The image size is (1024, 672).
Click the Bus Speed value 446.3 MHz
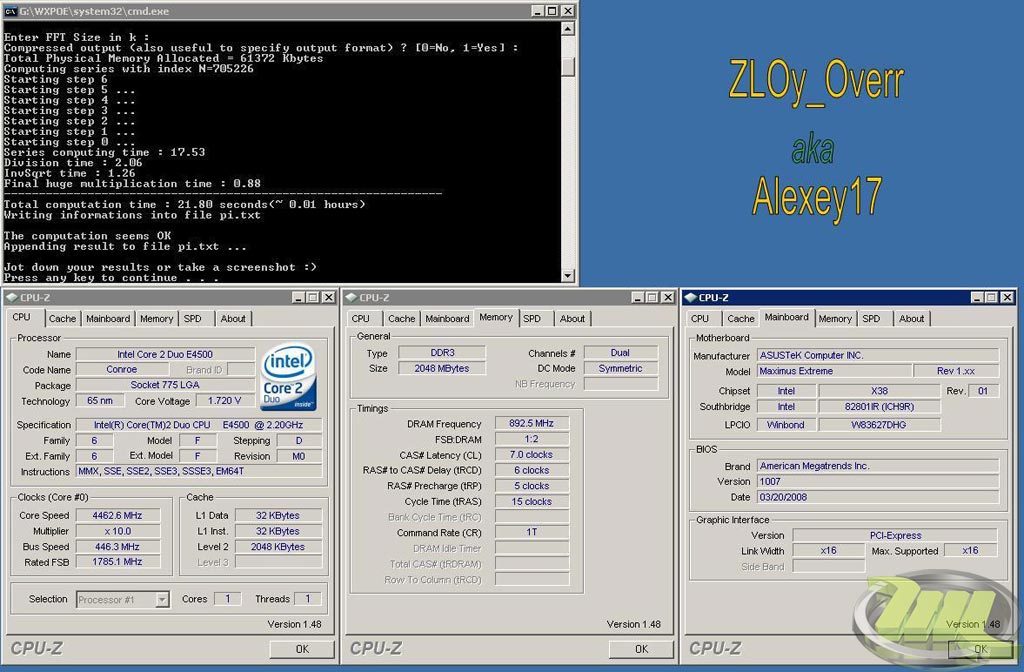(x=118, y=547)
